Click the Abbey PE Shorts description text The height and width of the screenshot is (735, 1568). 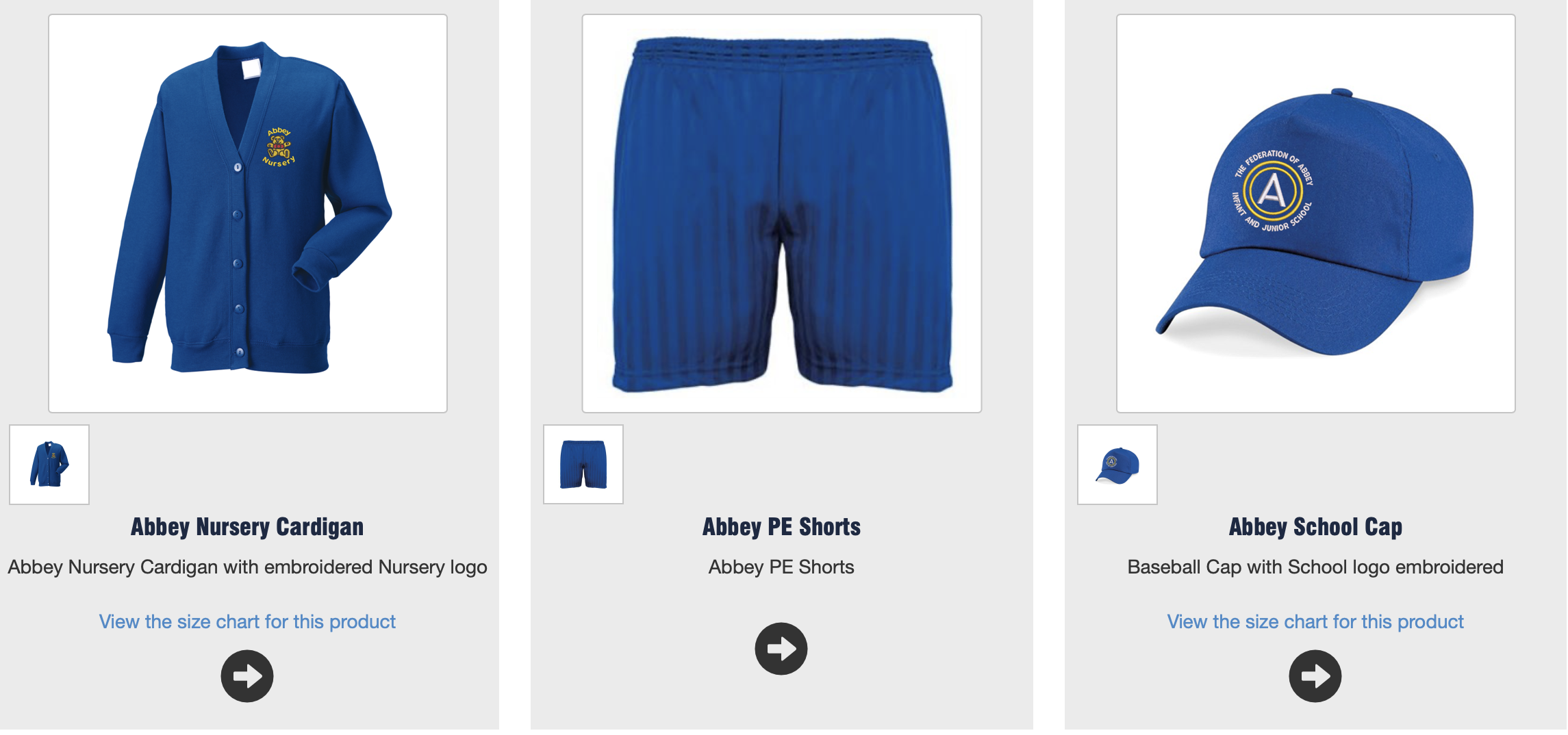tap(781, 567)
